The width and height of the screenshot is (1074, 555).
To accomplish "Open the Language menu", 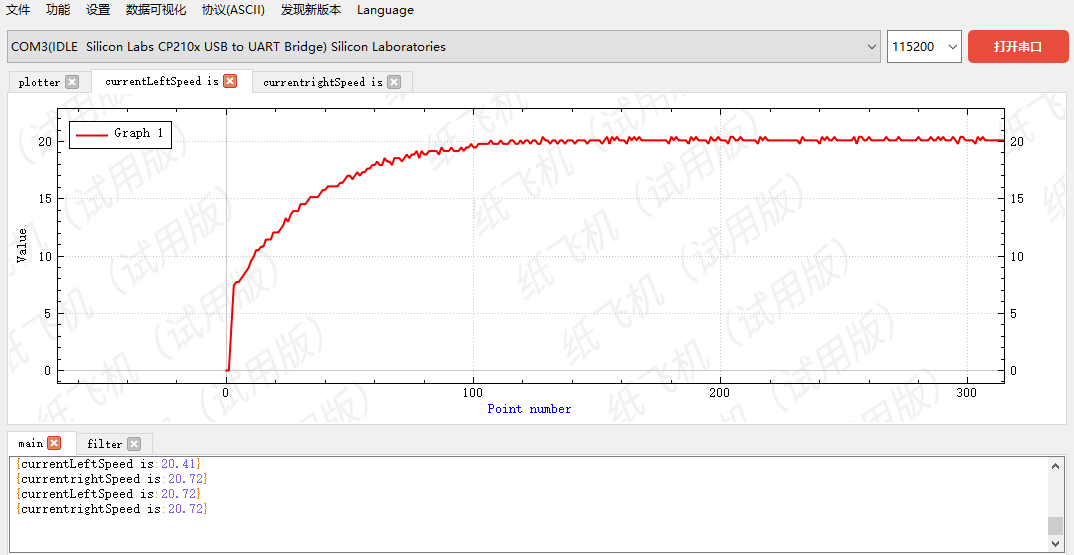I will pyautogui.click(x=385, y=10).
